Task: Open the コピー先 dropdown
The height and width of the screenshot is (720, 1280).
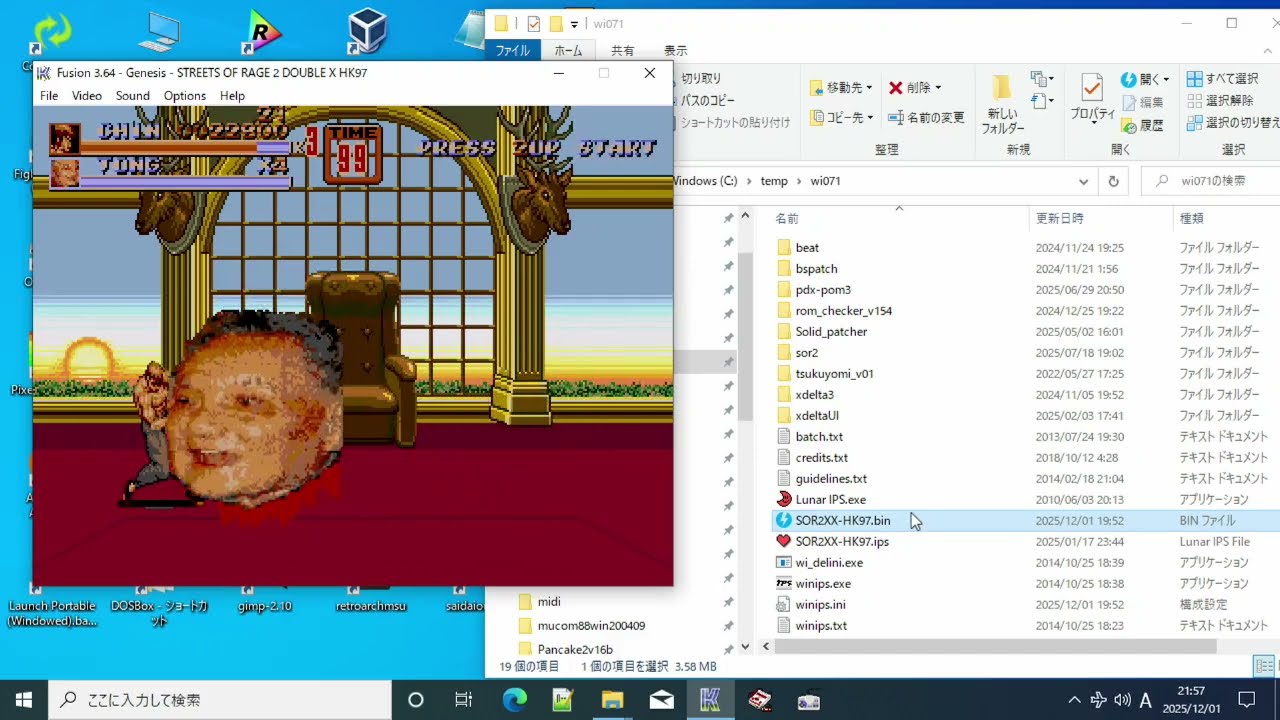Action: click(841, 118)
